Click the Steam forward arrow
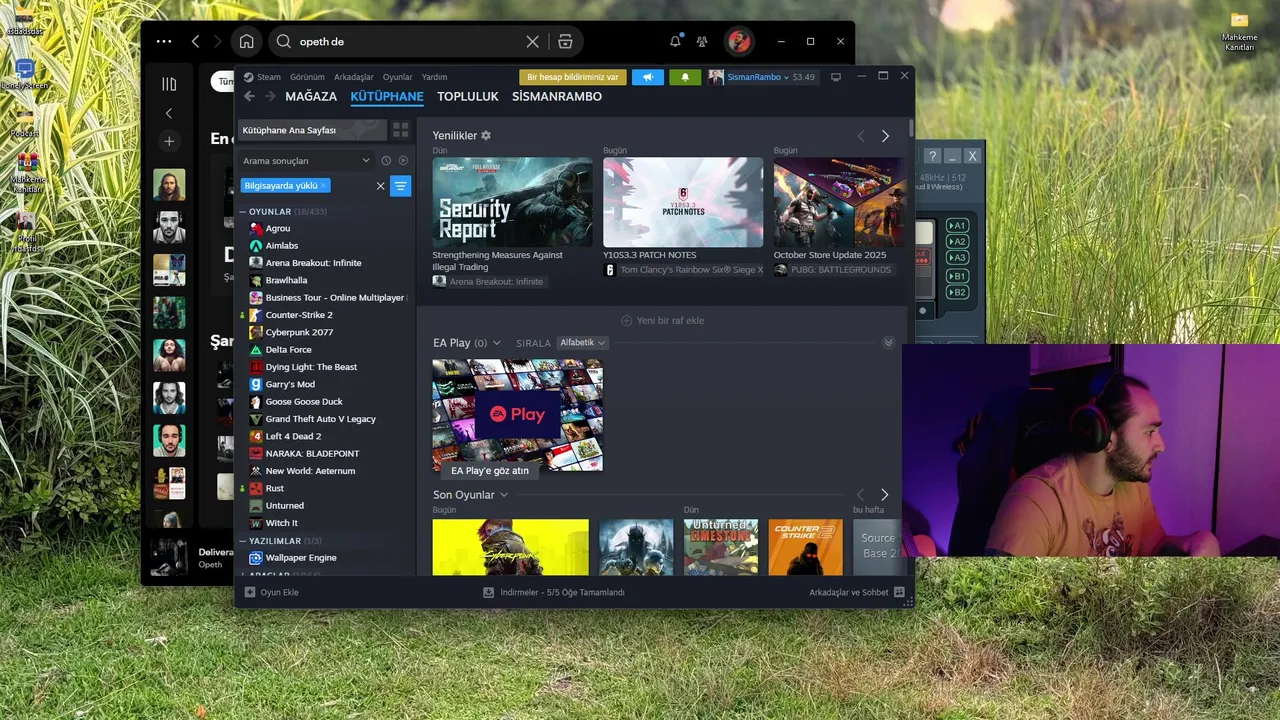This screenshot has width=1280, height=720. point(270,97)
